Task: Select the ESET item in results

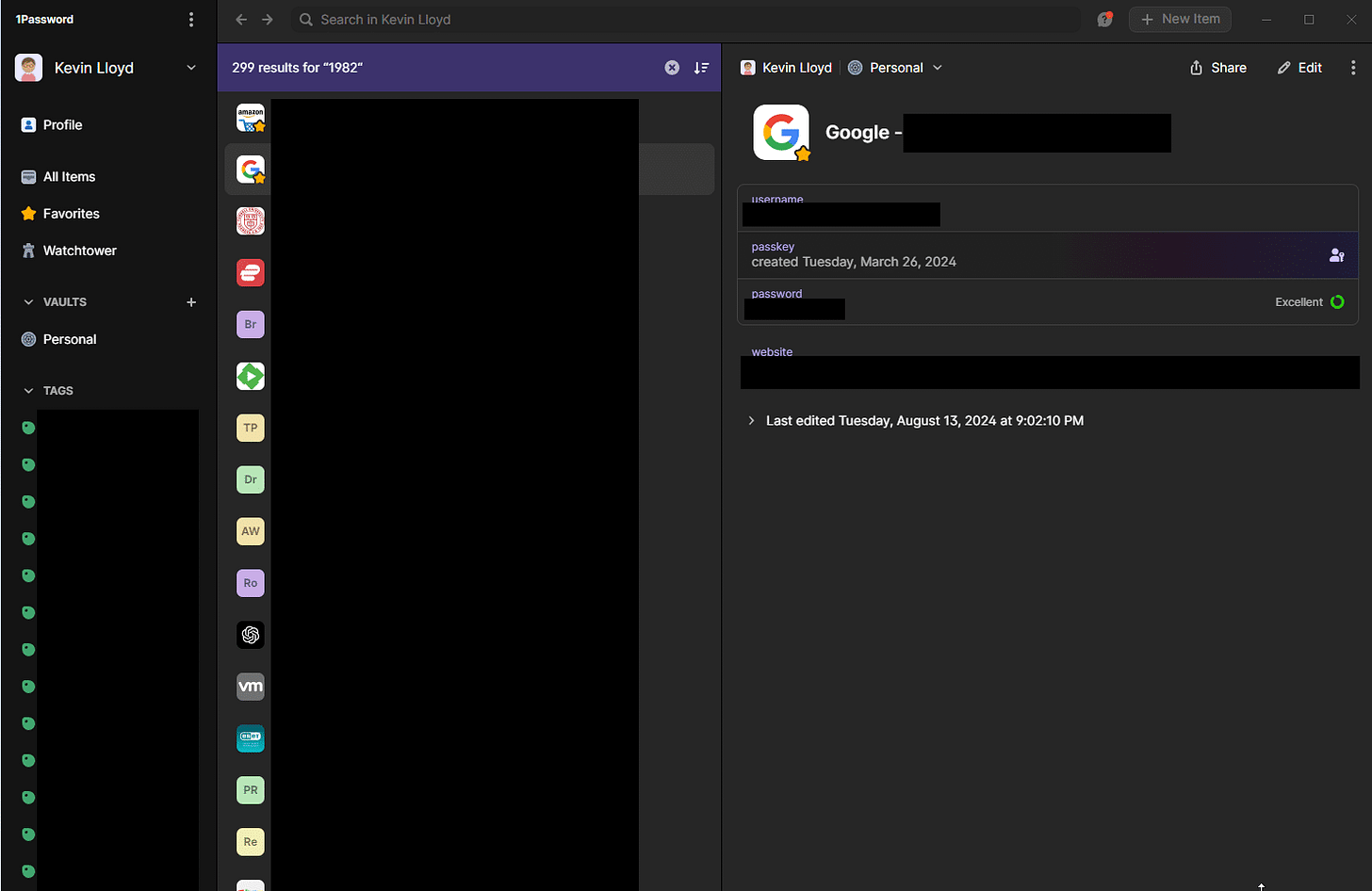Action: coord(251,739)
